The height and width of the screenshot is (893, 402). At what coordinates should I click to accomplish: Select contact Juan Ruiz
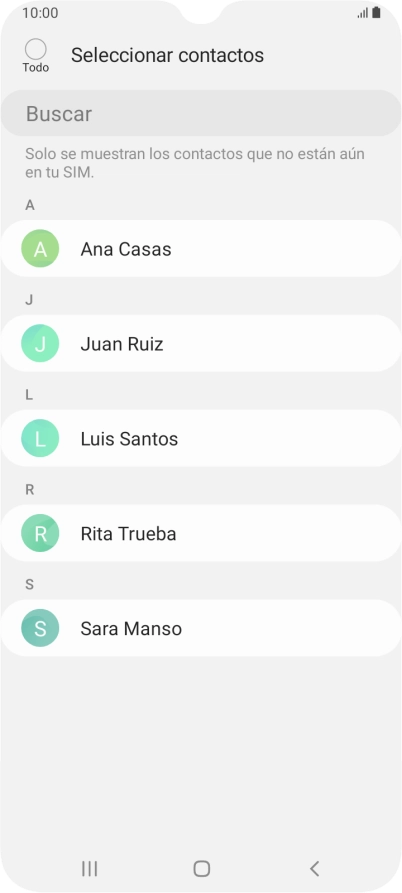(201, 343)
